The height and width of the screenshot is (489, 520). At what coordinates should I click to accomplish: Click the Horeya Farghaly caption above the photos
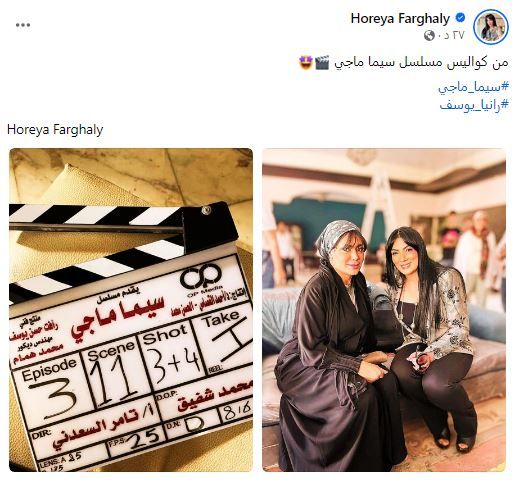(55, 130)
